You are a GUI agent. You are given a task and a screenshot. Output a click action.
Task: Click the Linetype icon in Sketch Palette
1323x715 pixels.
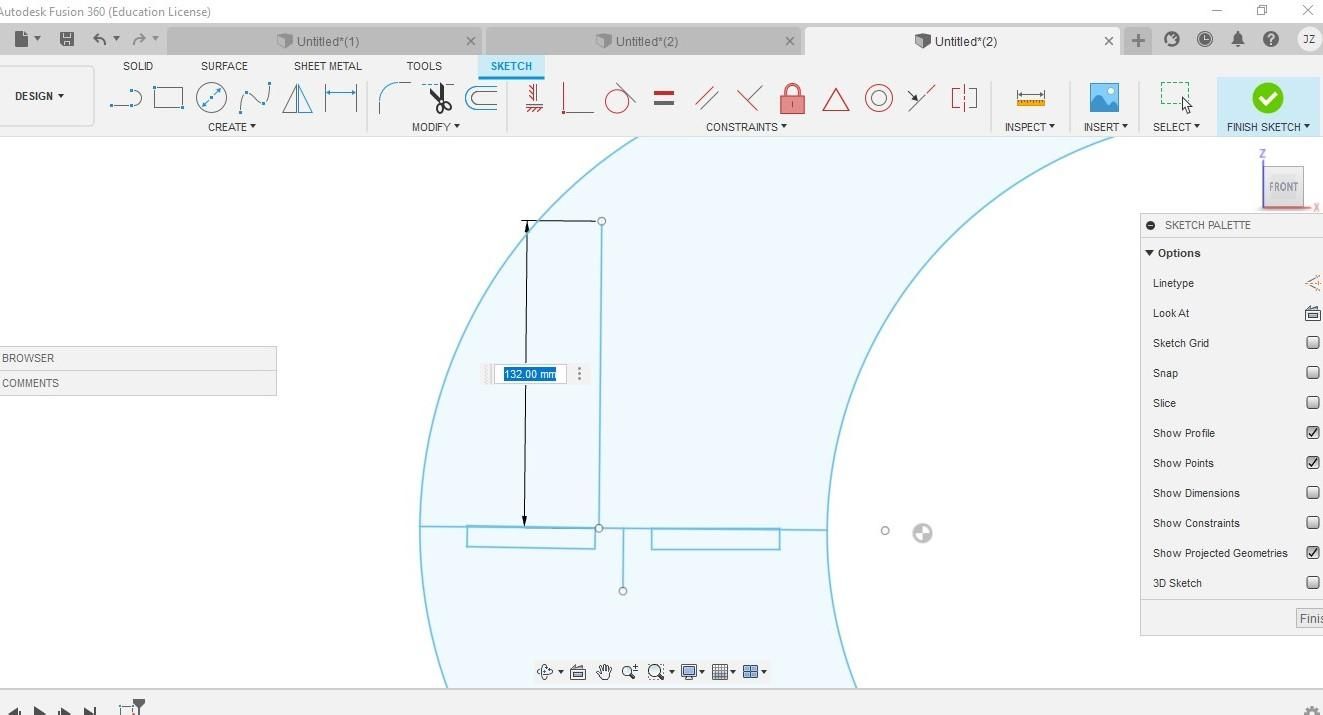click(1312, 283)
